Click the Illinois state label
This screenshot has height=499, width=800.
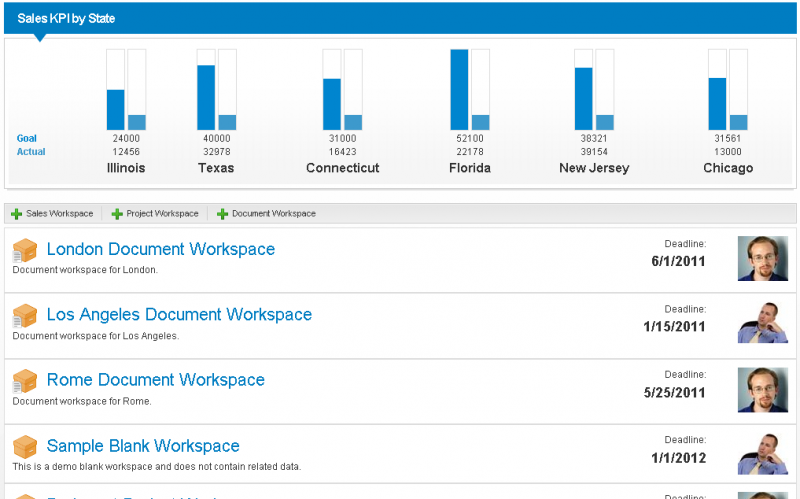click(126, 168)
